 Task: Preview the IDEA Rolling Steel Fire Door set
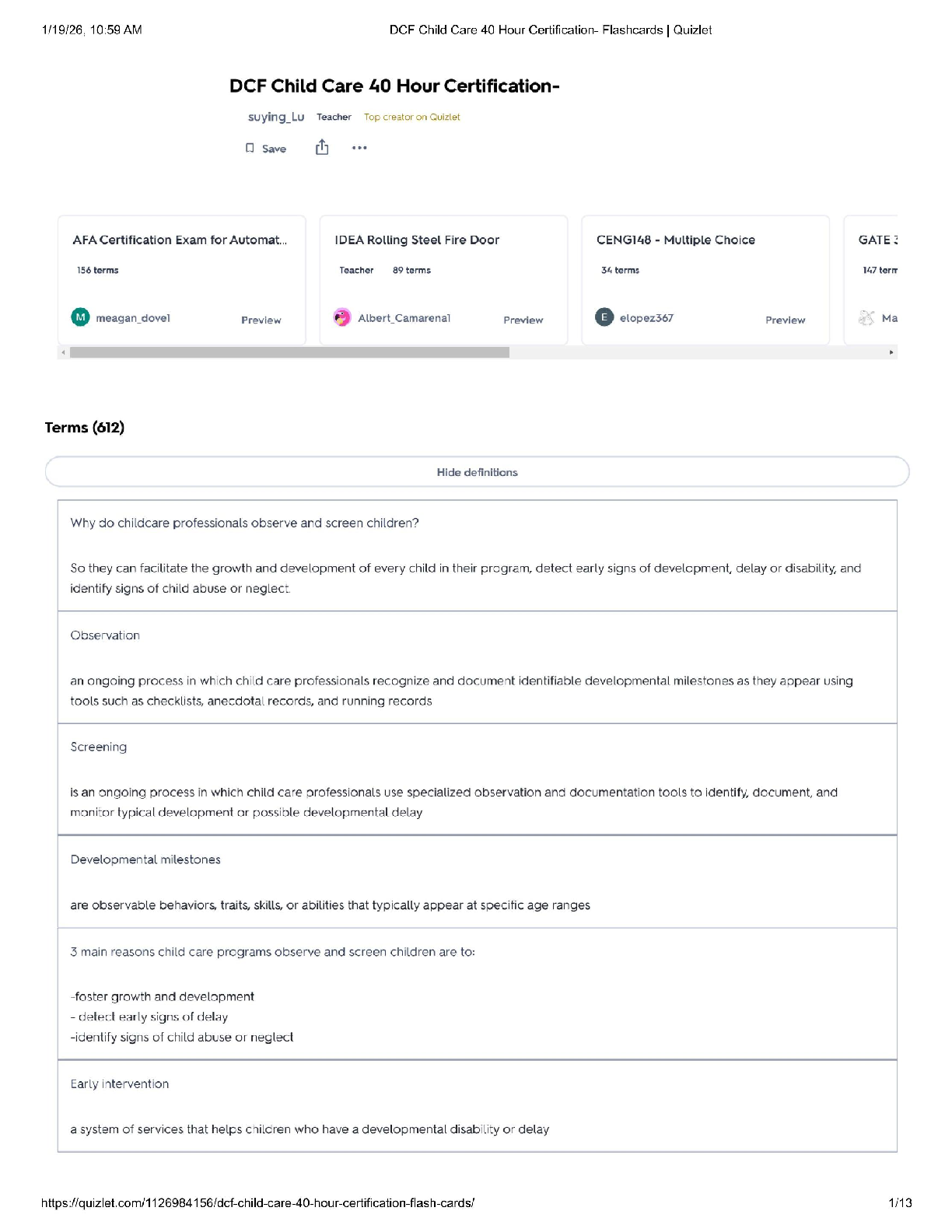click(523, 320)
